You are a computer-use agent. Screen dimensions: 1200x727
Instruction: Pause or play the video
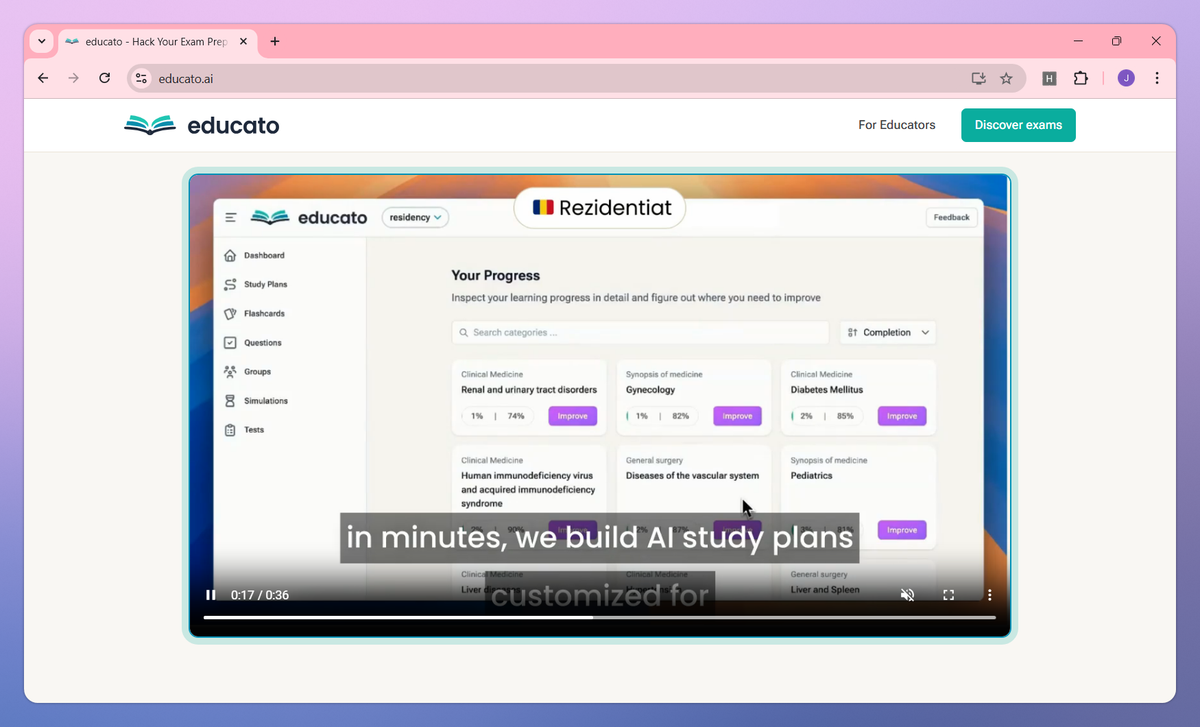click(211, 595)
